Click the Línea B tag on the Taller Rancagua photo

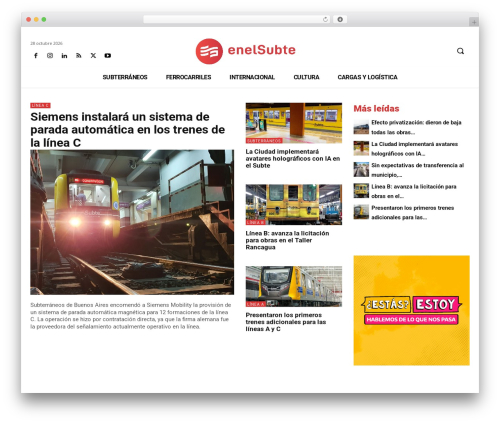pyautogui.click(x=256, y=222)
